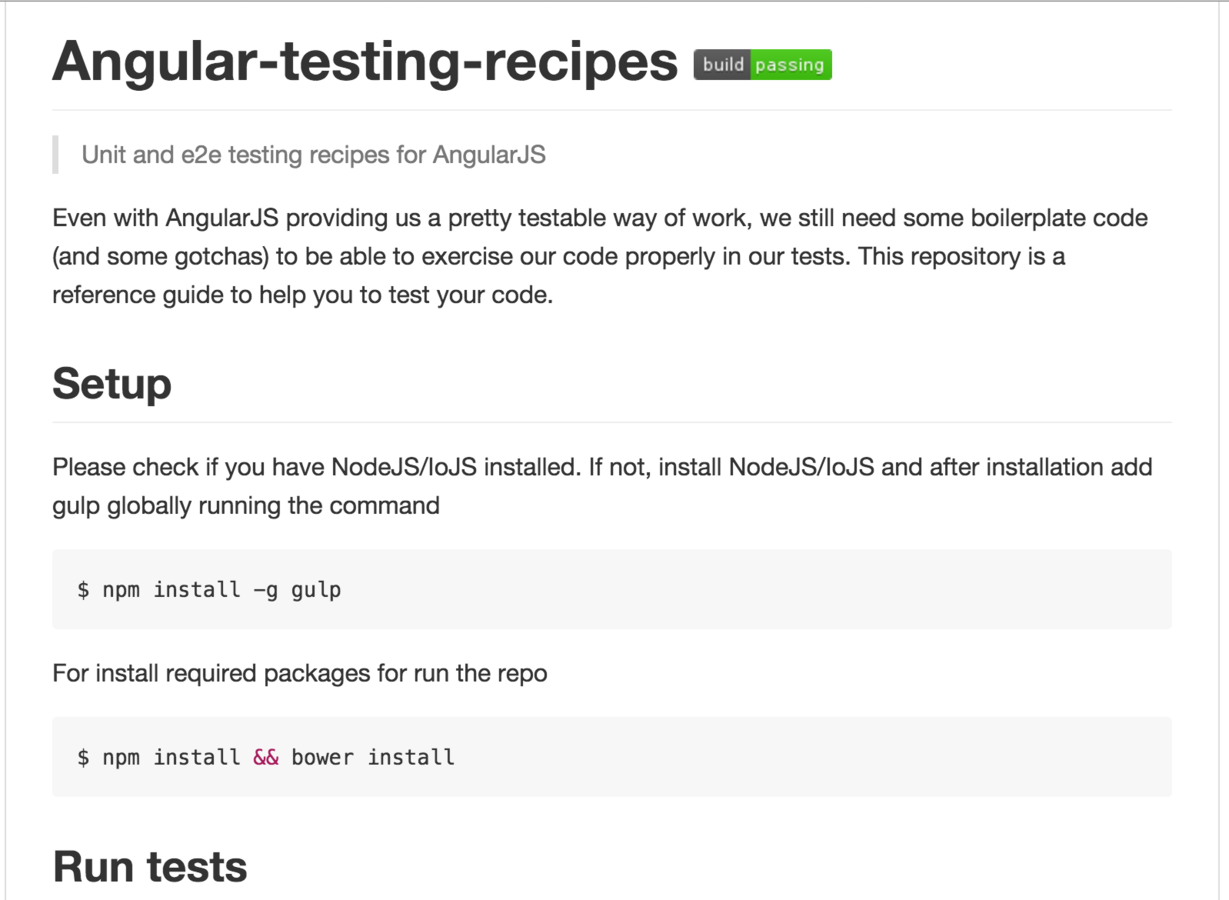Click the "npm install && bower install" code block
This screenshot has width=1229, height=900.
[x=612, y=757]
